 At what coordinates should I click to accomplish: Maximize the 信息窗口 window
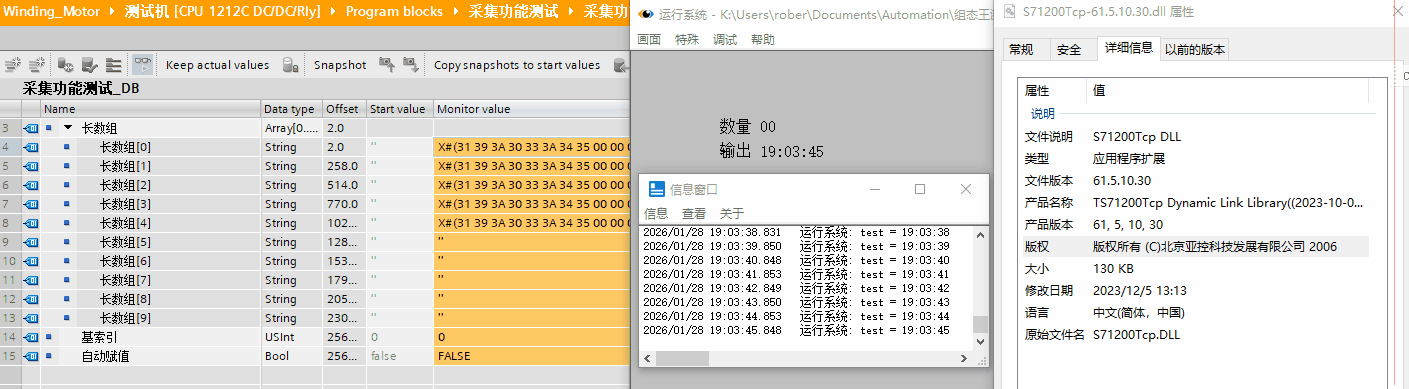(920, 189)
